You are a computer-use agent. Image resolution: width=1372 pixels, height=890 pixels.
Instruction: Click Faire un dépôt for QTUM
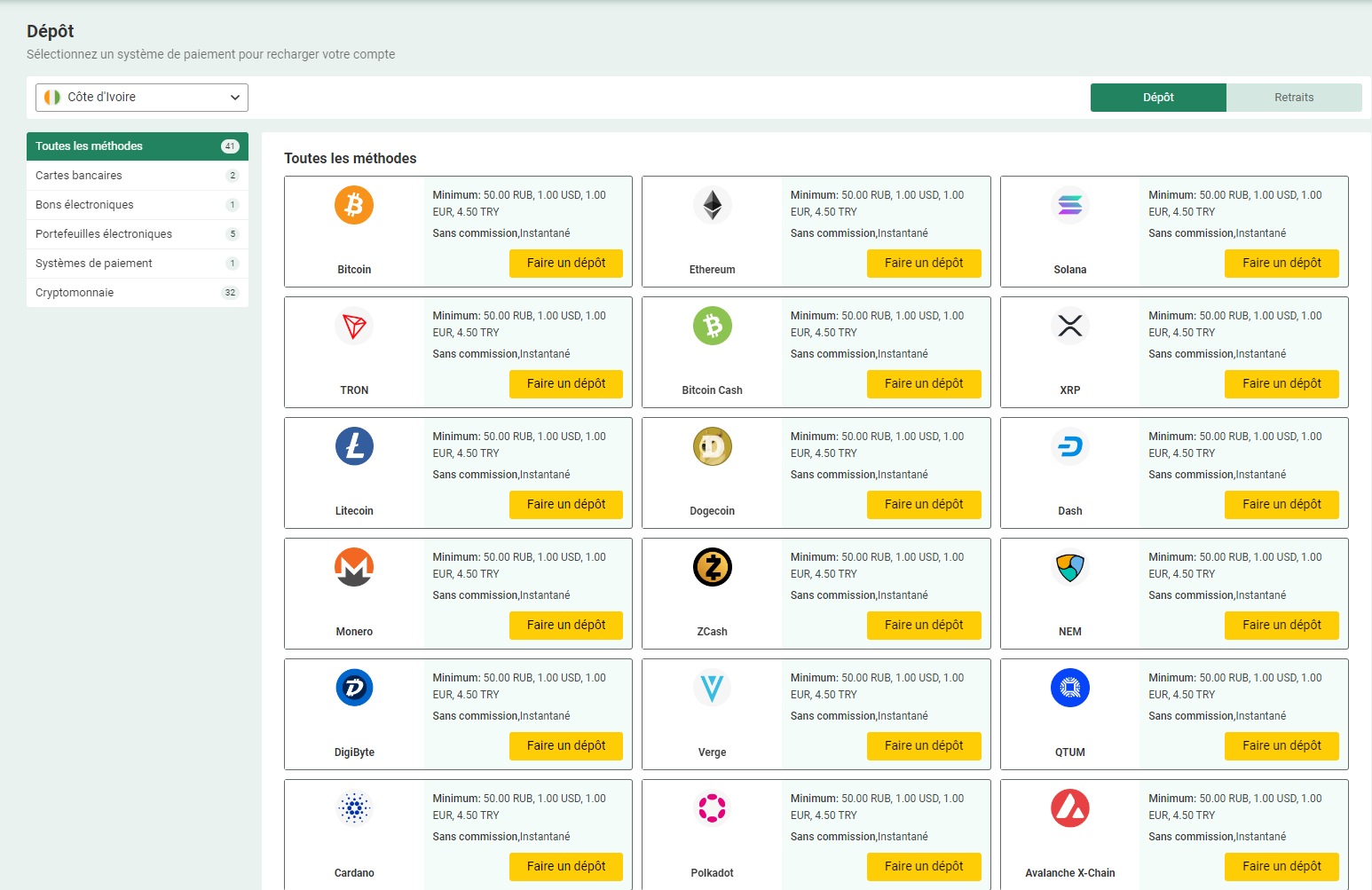(x=1281, y=746)
